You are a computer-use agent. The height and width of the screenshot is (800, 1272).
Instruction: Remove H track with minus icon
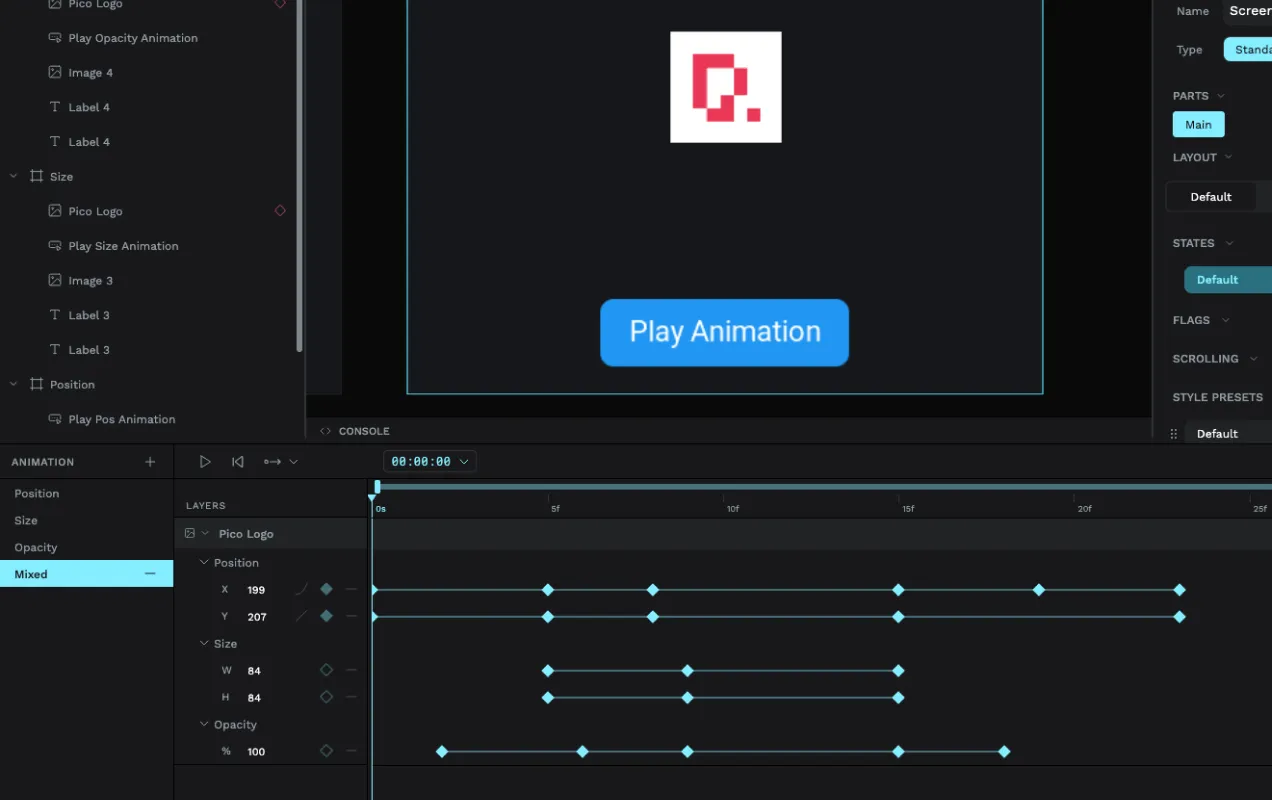point(351,698)
